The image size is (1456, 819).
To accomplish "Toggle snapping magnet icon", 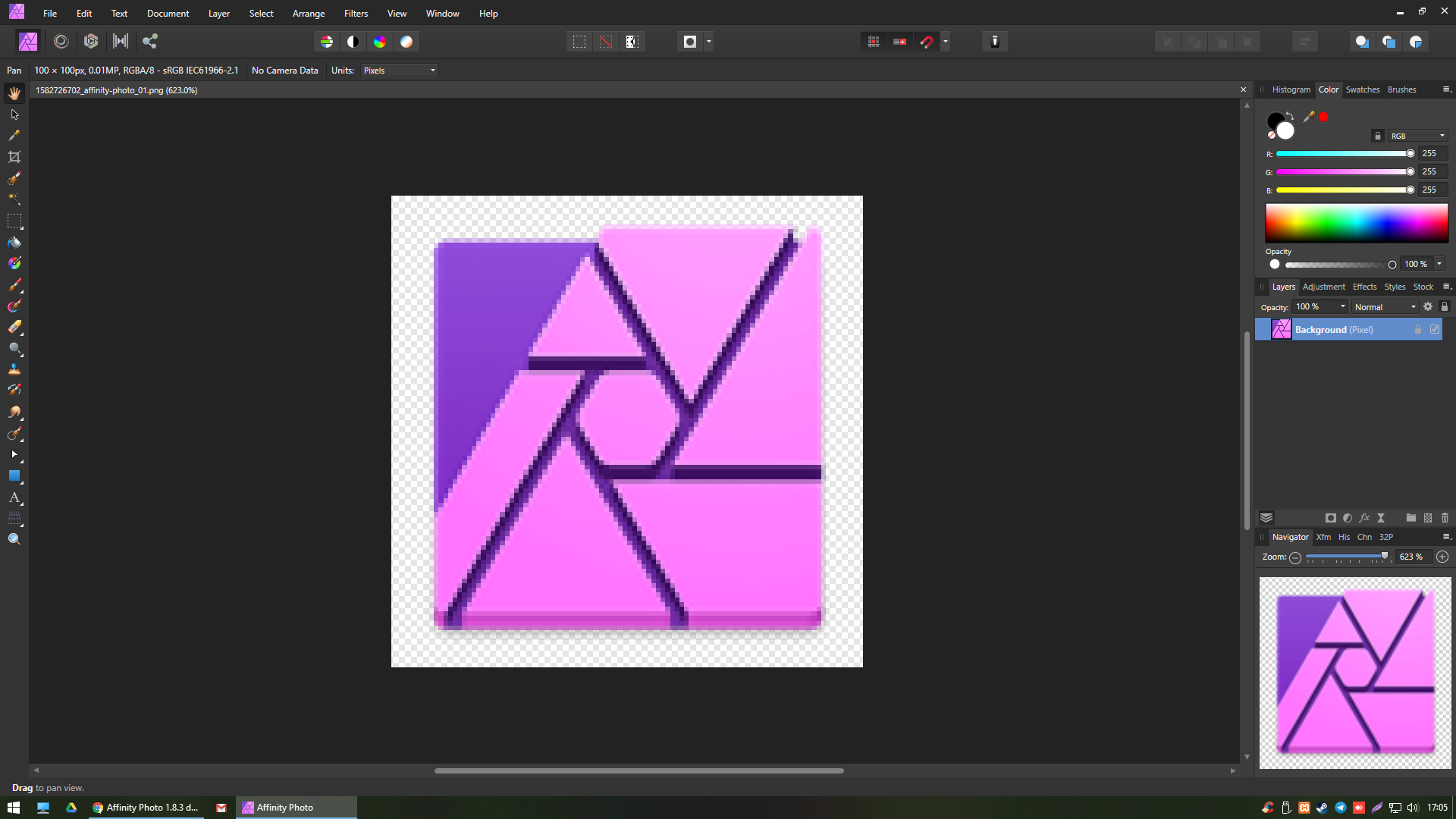I will coord(927,42).
